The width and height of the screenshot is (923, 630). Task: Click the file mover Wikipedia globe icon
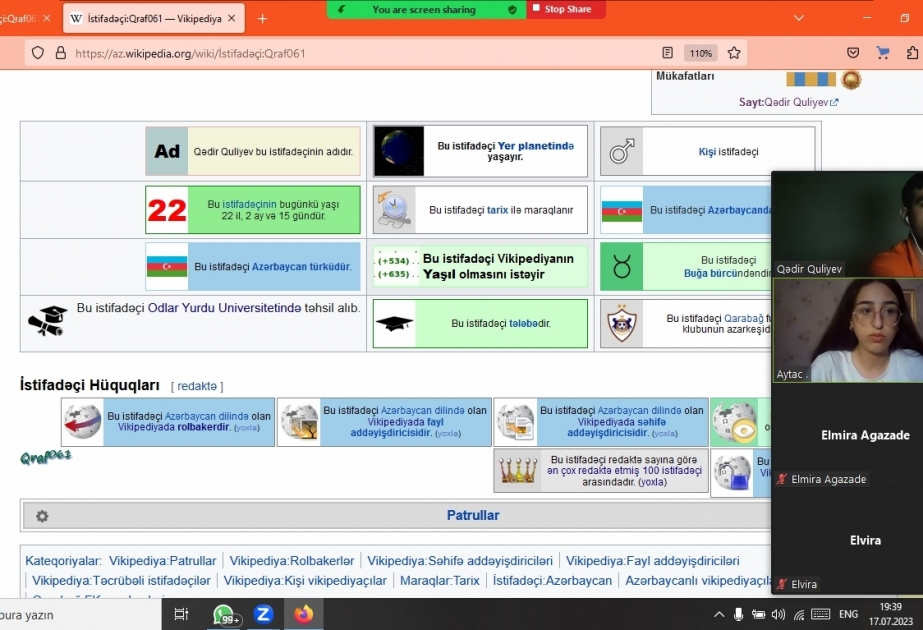[299, 422]
